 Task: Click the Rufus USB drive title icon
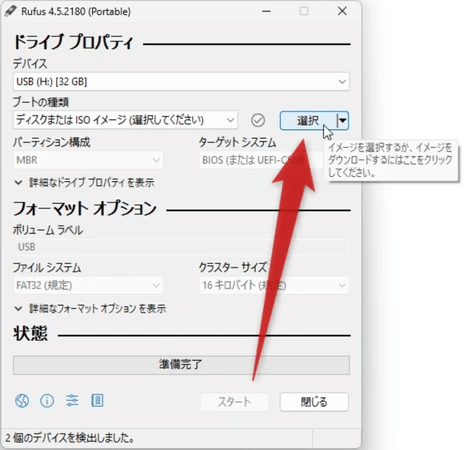[x=11, y=11]
